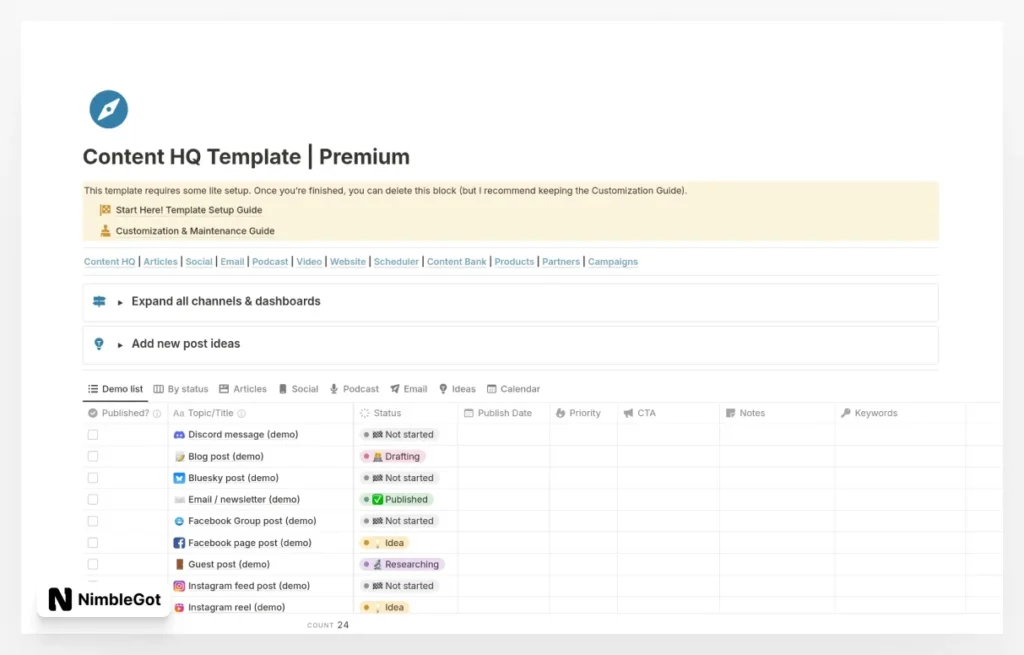Viewport: 1024px width, 655px height.
Task: Tick the checkbox beside Guest post demo
Action: point(92,563)
